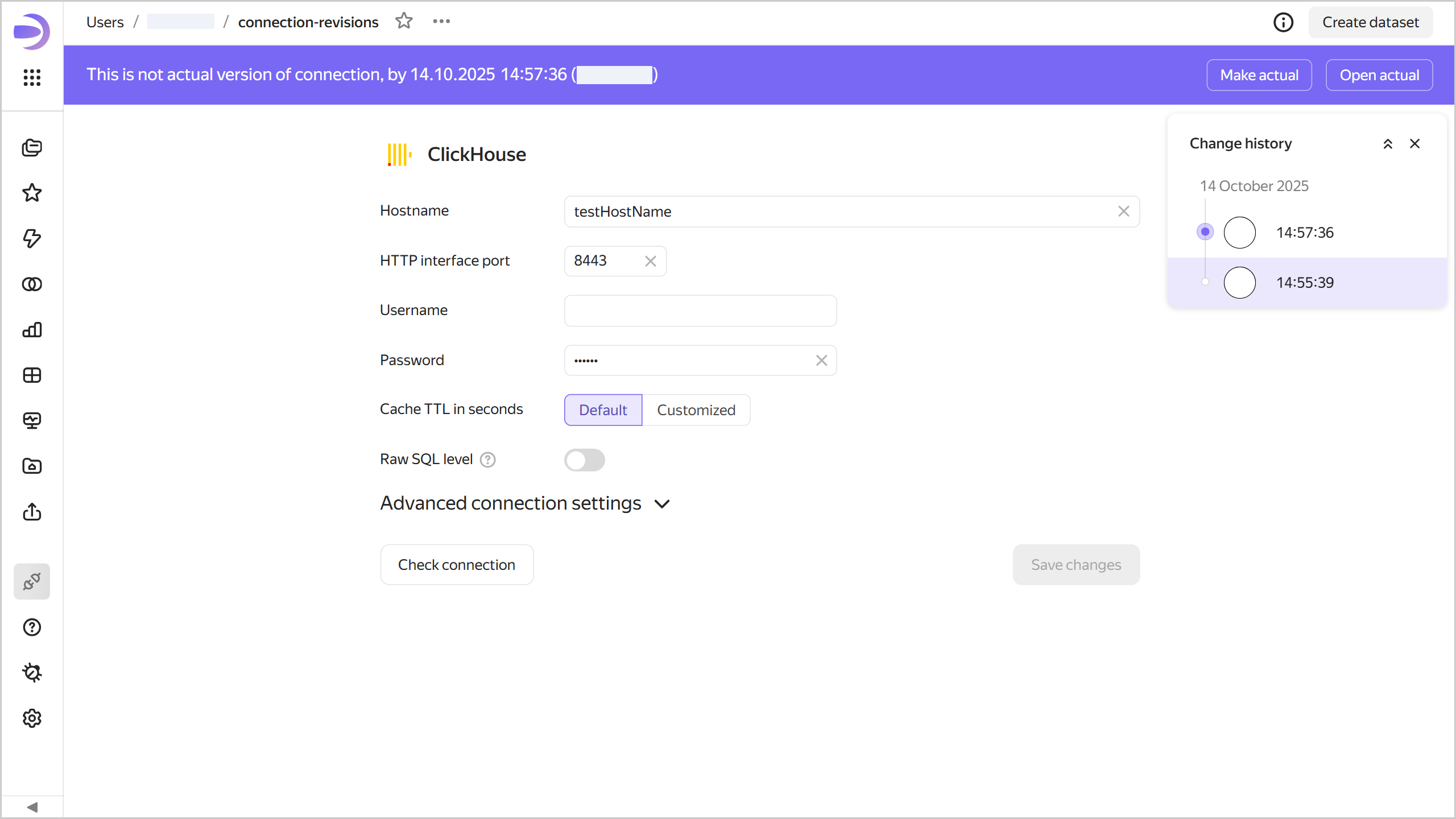The image size is (1456, 819).
Task: Select Customized cache TTL option
Action: [696, 409]
